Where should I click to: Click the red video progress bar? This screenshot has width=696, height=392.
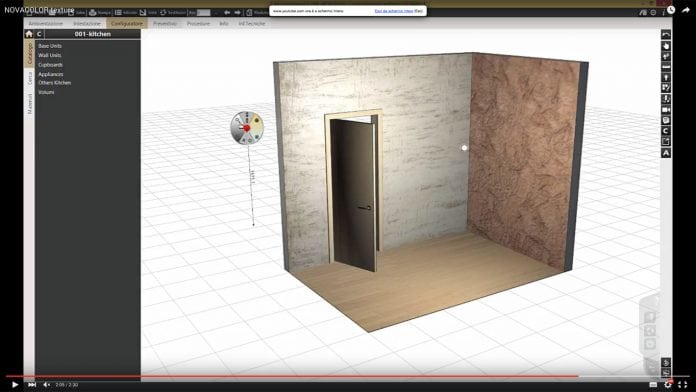pos(292,376)
